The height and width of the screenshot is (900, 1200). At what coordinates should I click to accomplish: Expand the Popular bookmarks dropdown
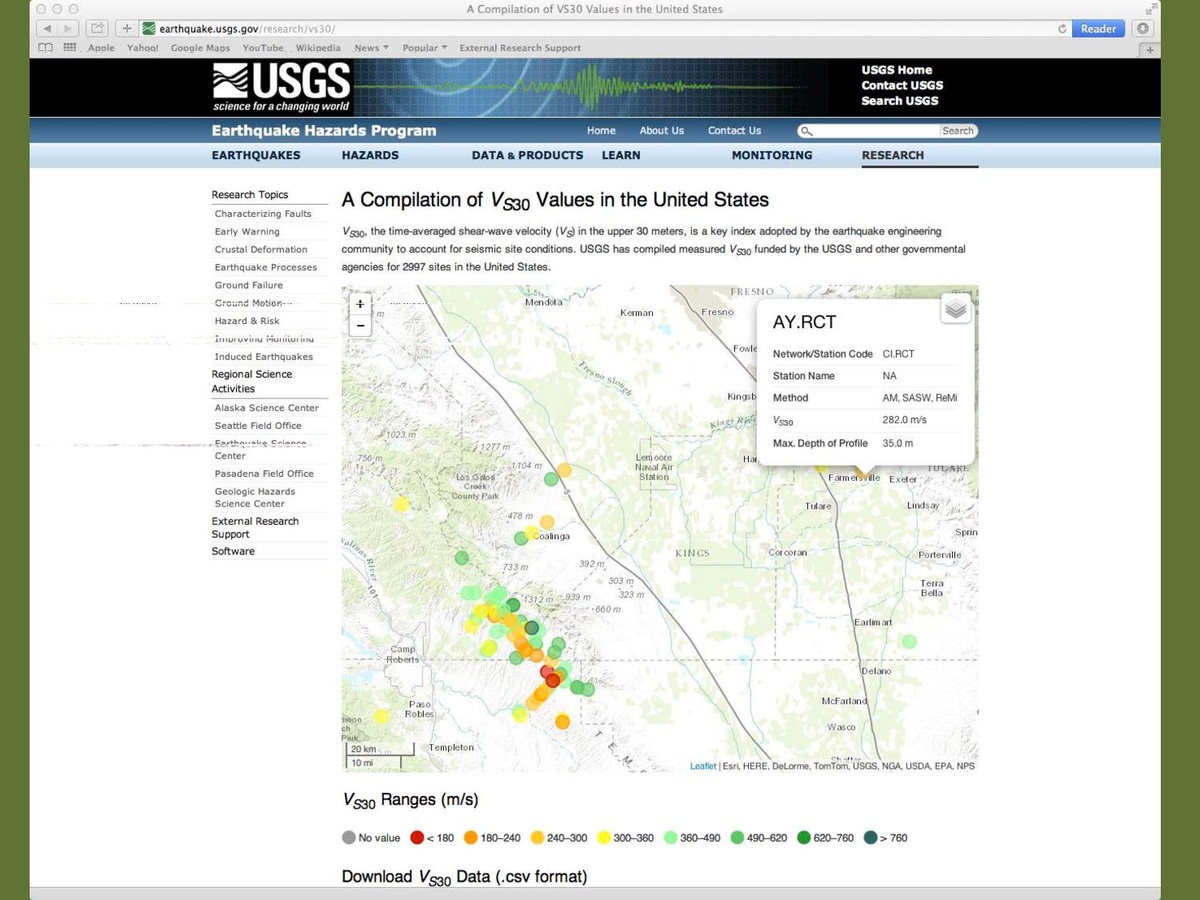pos(424,48)
